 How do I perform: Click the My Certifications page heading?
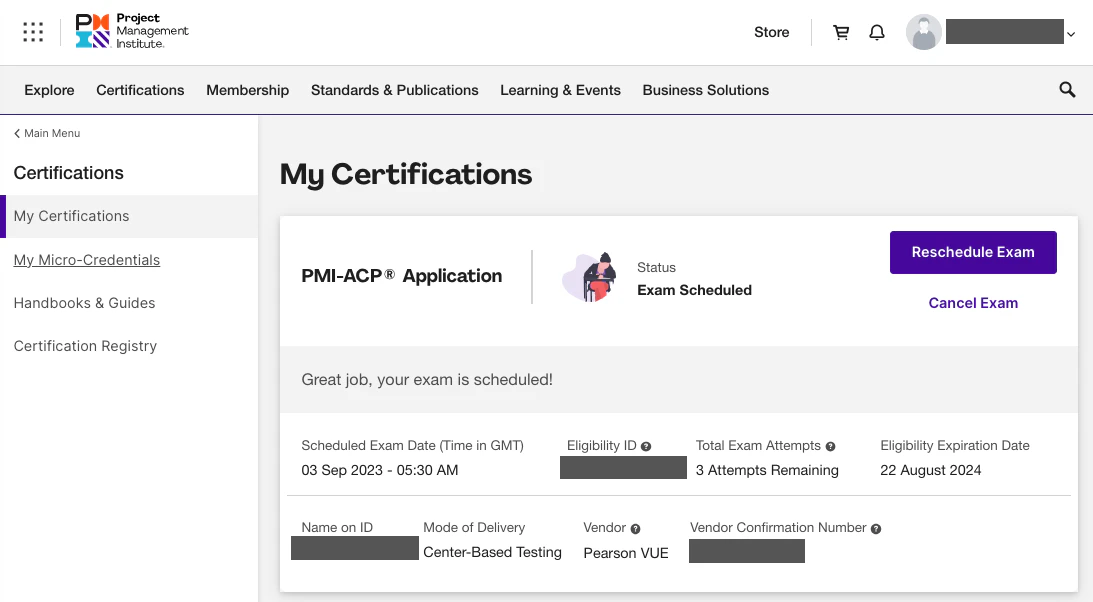(x=406, y=174)
